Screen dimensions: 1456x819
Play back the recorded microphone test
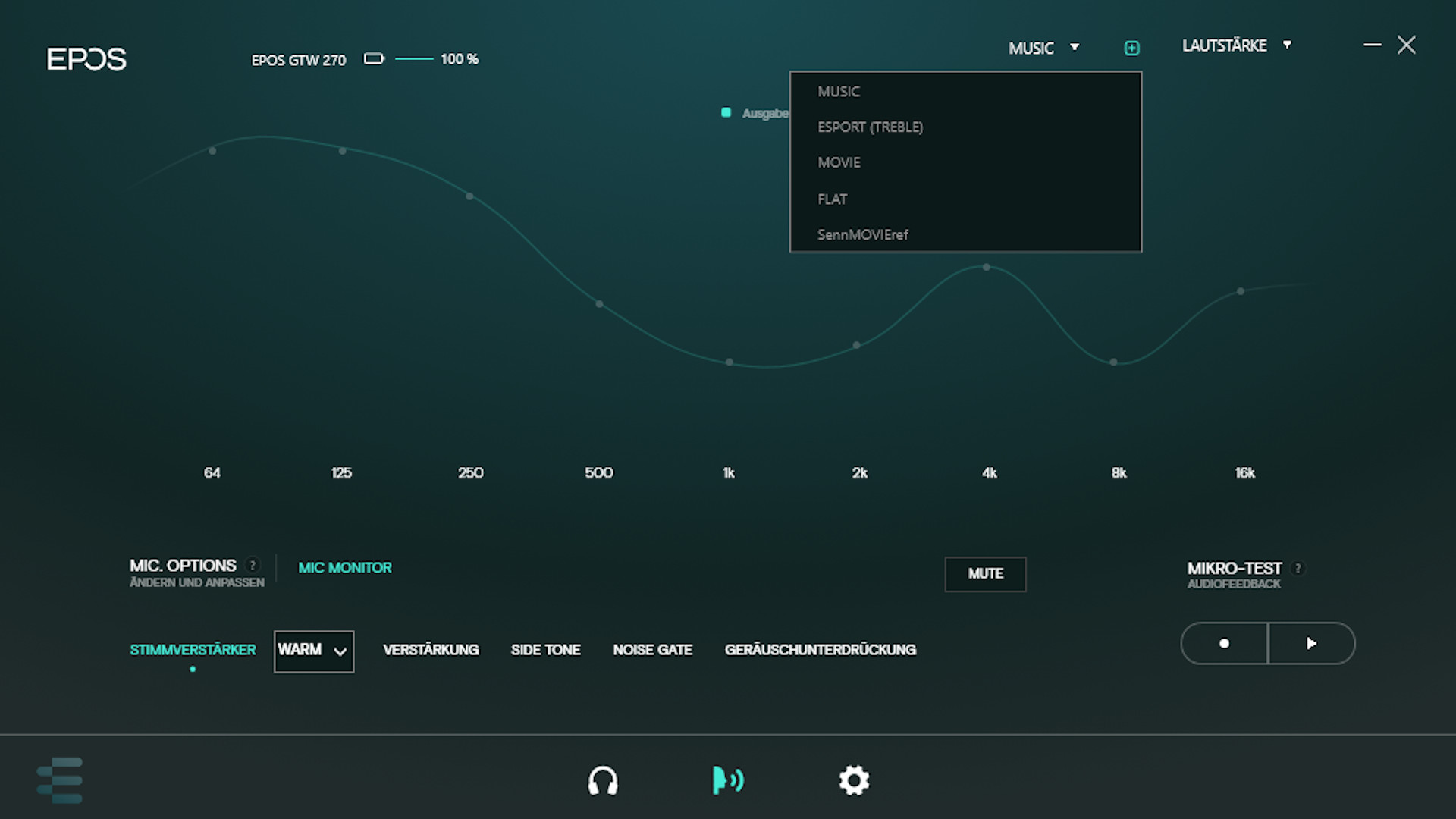pos(1311,644)
